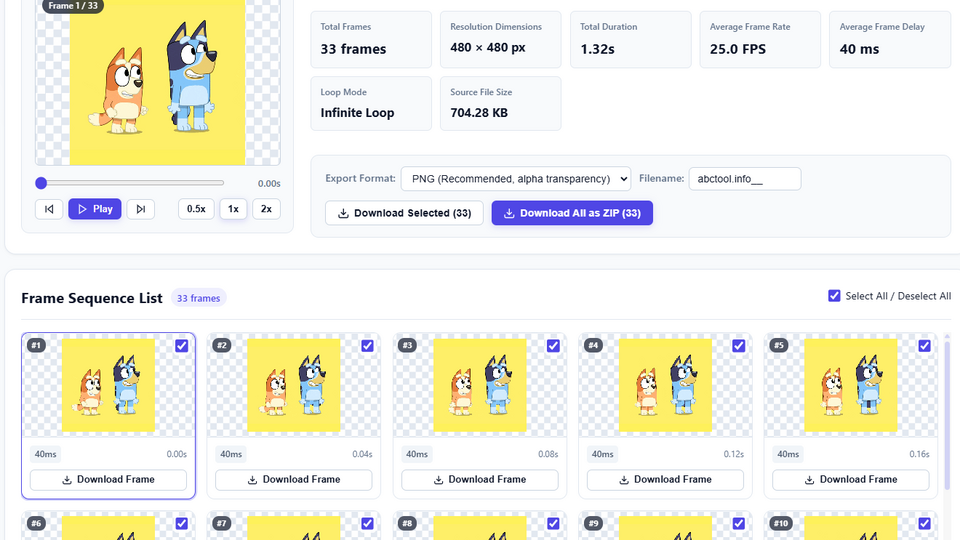Set playback speed to 0.5x
960x540 pixels.
pyautogui.click(x=196, y=209)
